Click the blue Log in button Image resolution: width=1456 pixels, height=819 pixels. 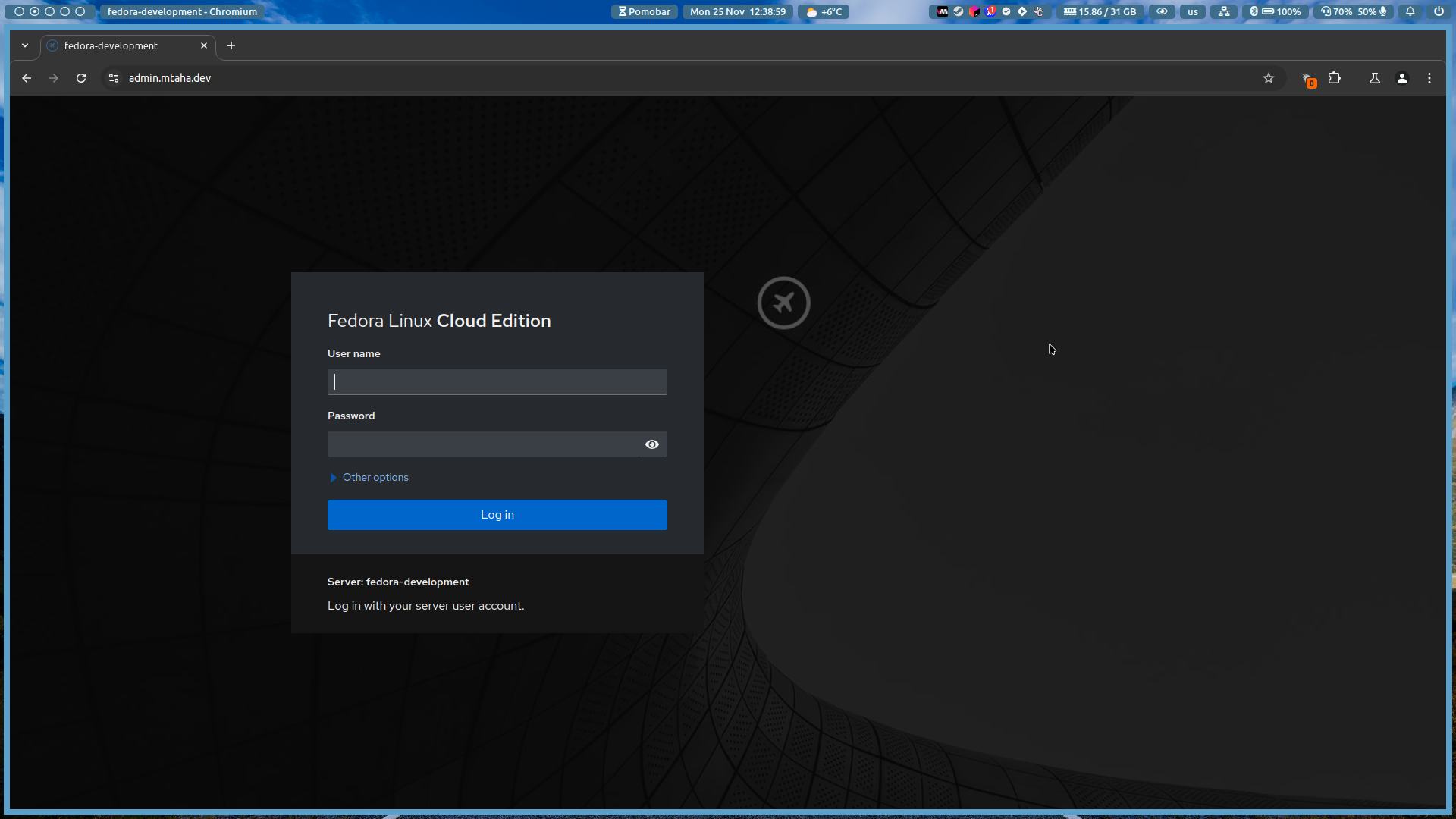[x=497, y=515]
